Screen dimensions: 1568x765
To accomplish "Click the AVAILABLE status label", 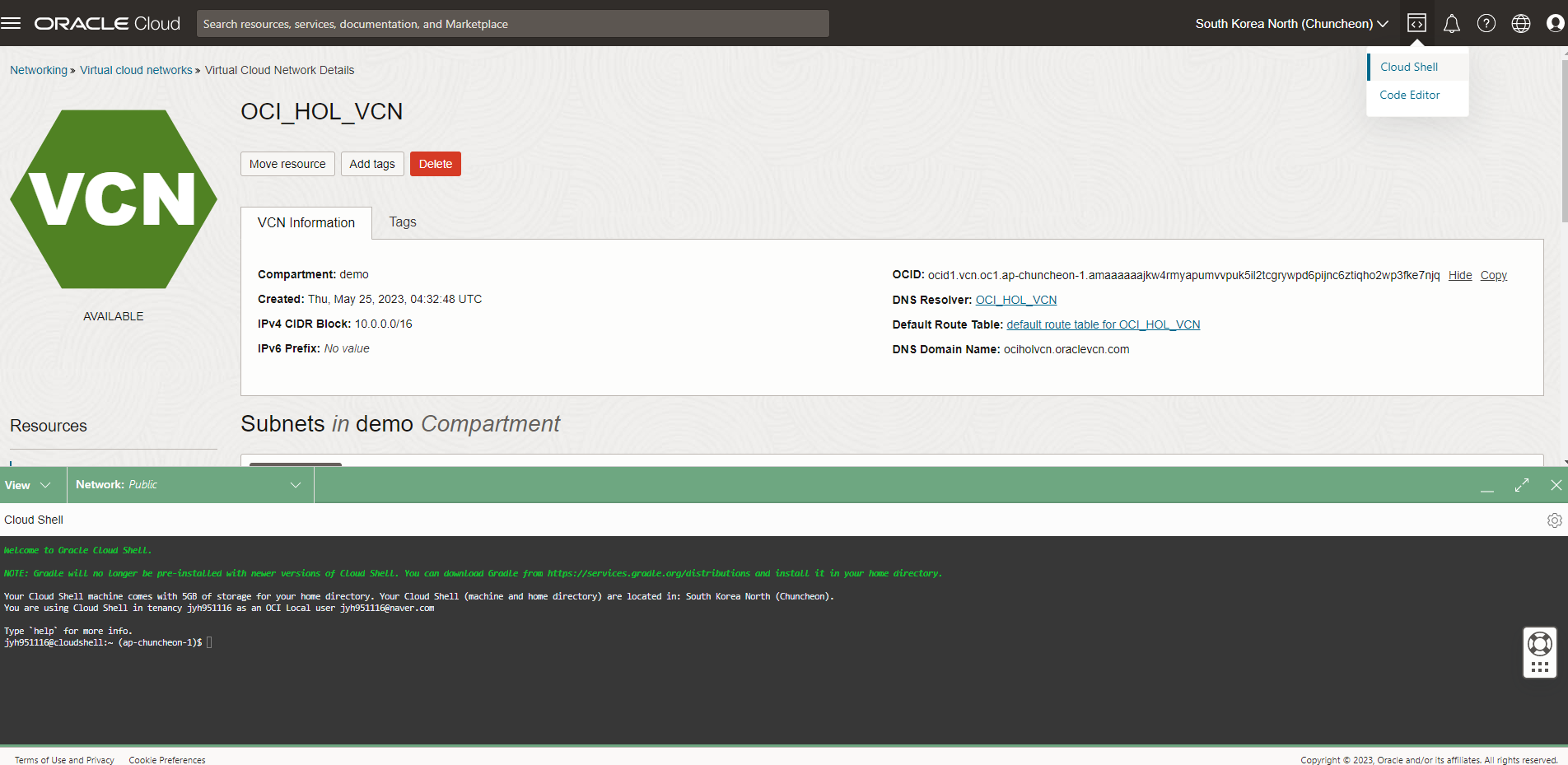I will pyautogui.click(x=114, y=316).
